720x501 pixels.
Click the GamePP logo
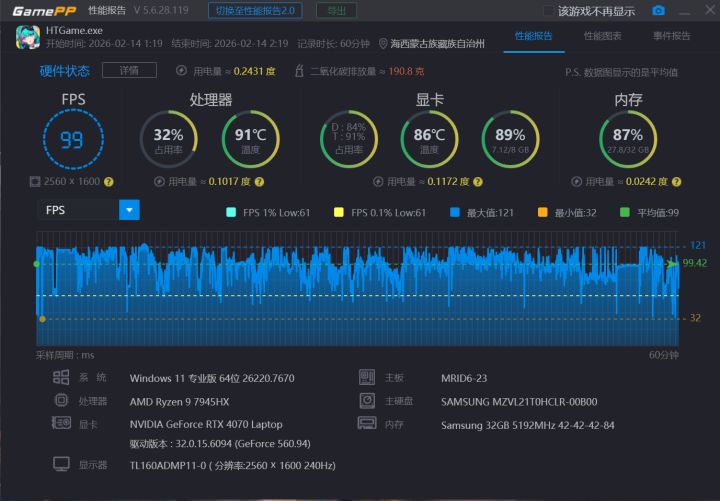44,11
